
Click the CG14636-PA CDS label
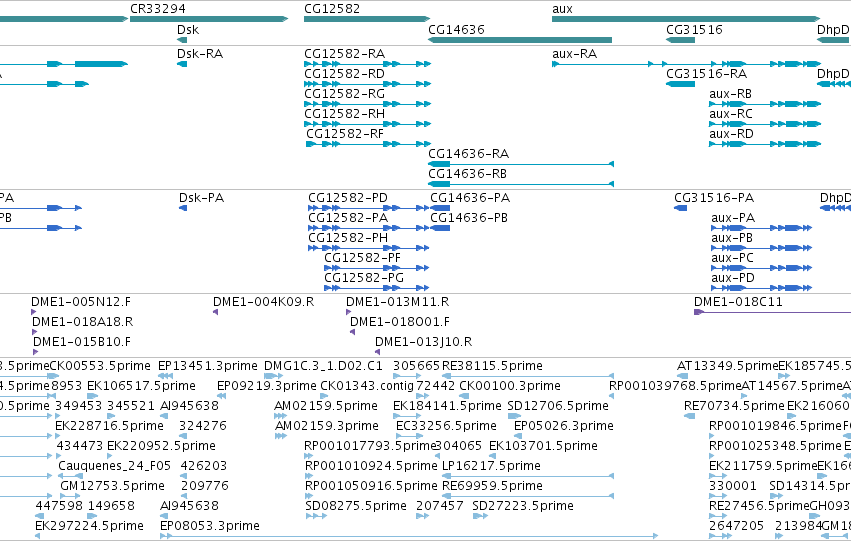470,198
